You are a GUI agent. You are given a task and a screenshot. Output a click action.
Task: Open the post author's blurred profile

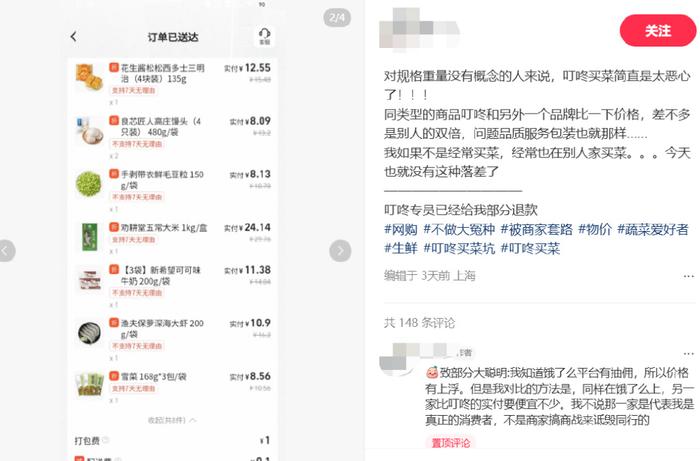tap(419, 28)
